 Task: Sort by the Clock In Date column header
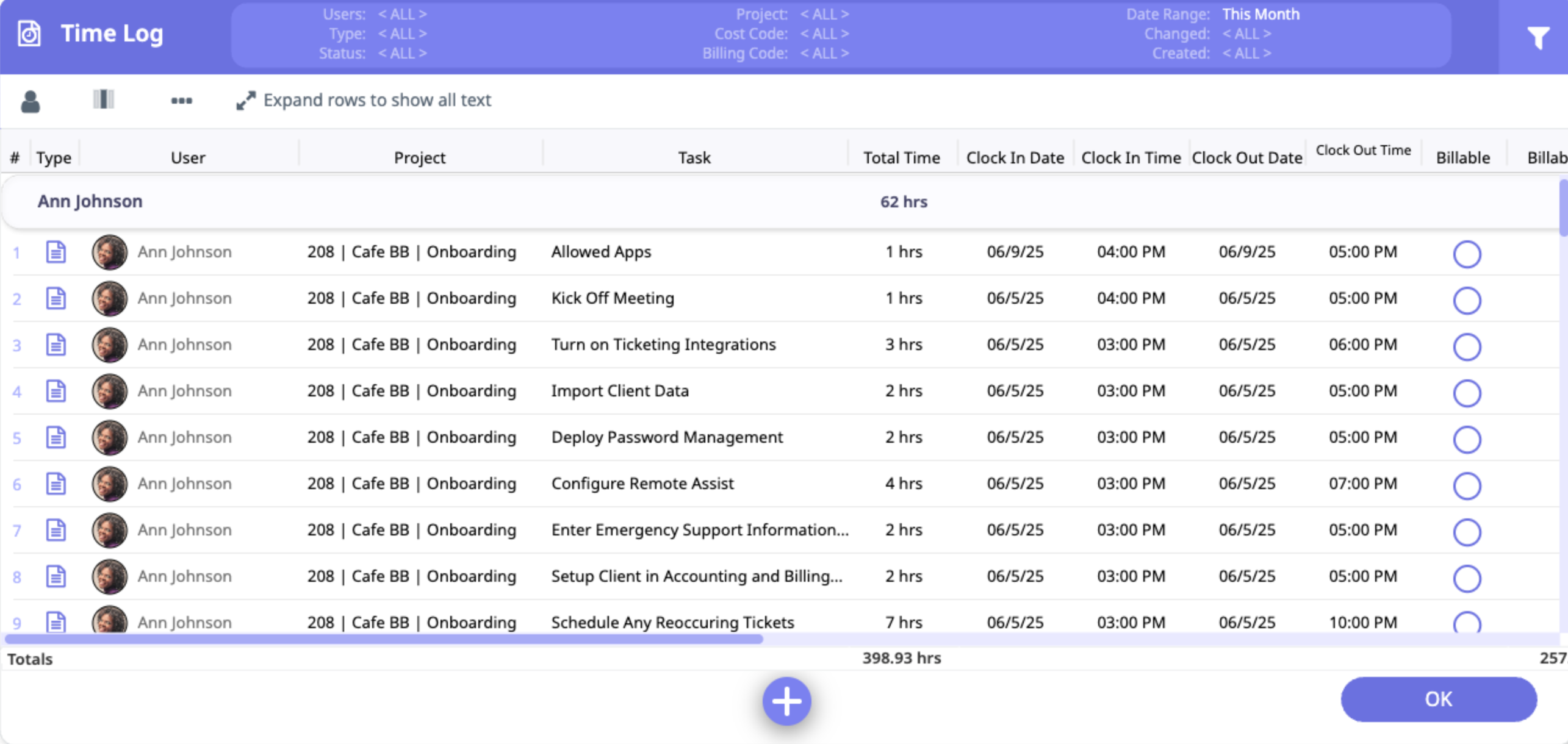tap(1015, 158)
